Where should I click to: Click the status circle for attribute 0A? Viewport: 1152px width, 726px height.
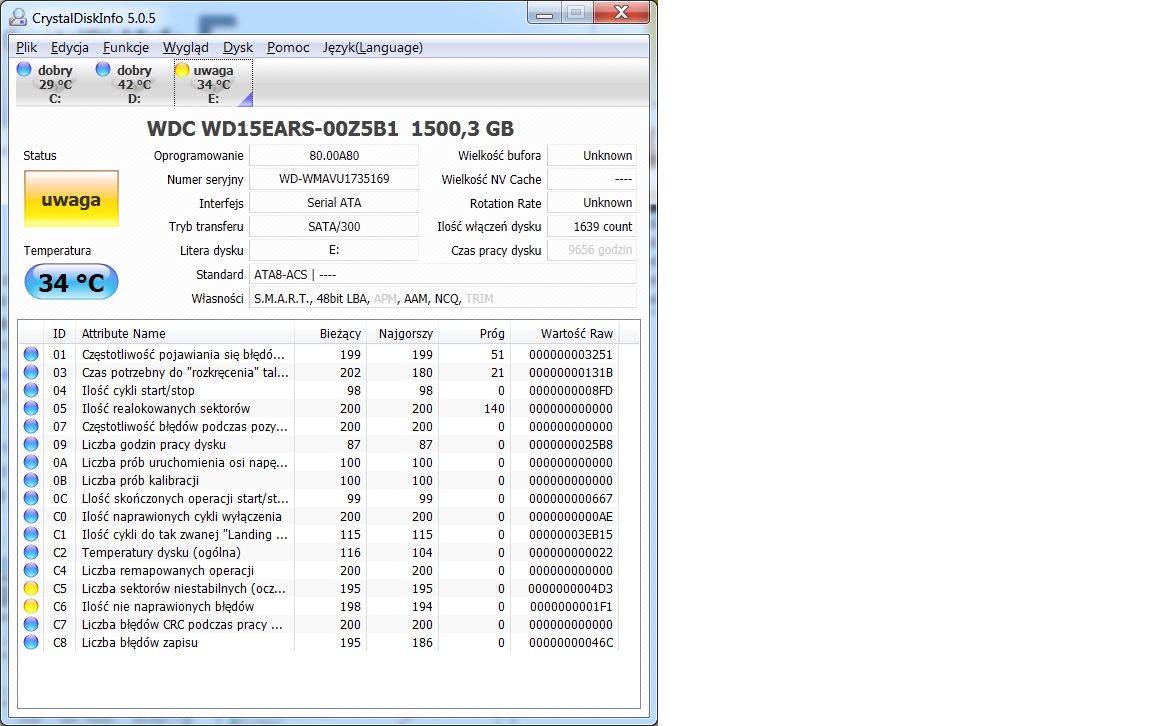click(x=31, y=462)
